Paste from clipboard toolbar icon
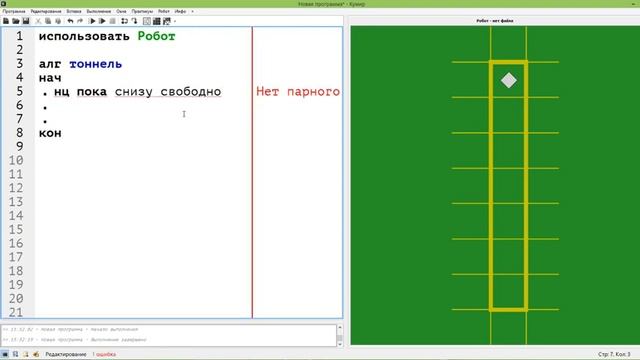This screenshot has height=360, width=640. coord(58,21)
